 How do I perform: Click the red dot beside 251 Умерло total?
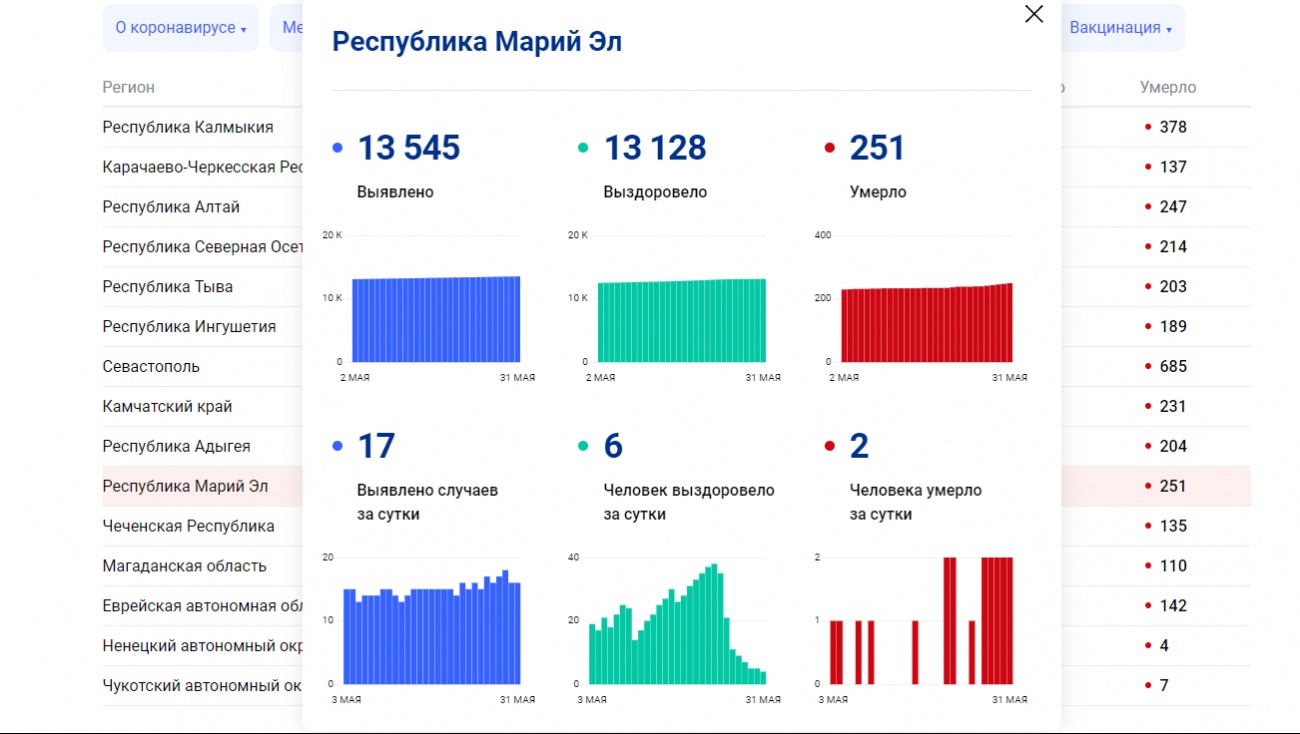tap(829, 149)
